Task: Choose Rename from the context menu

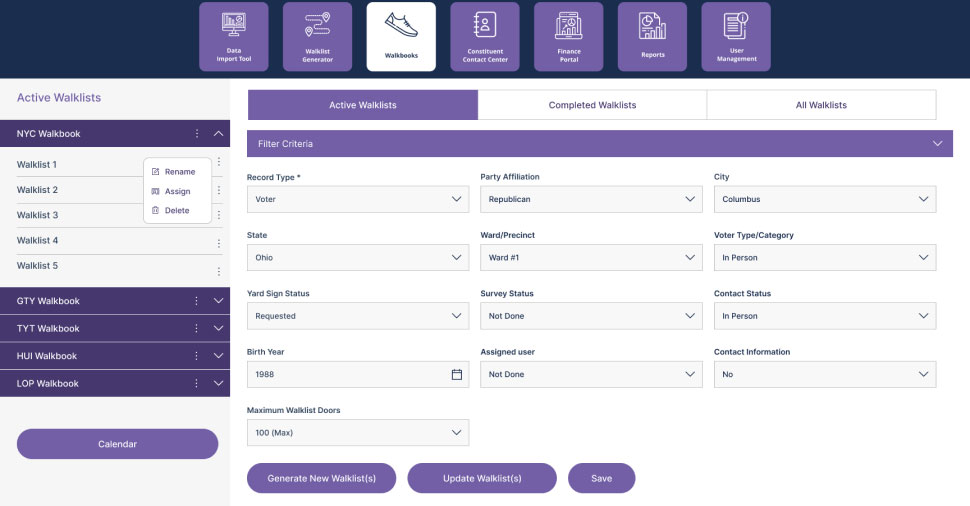Action: click(179, 172)
